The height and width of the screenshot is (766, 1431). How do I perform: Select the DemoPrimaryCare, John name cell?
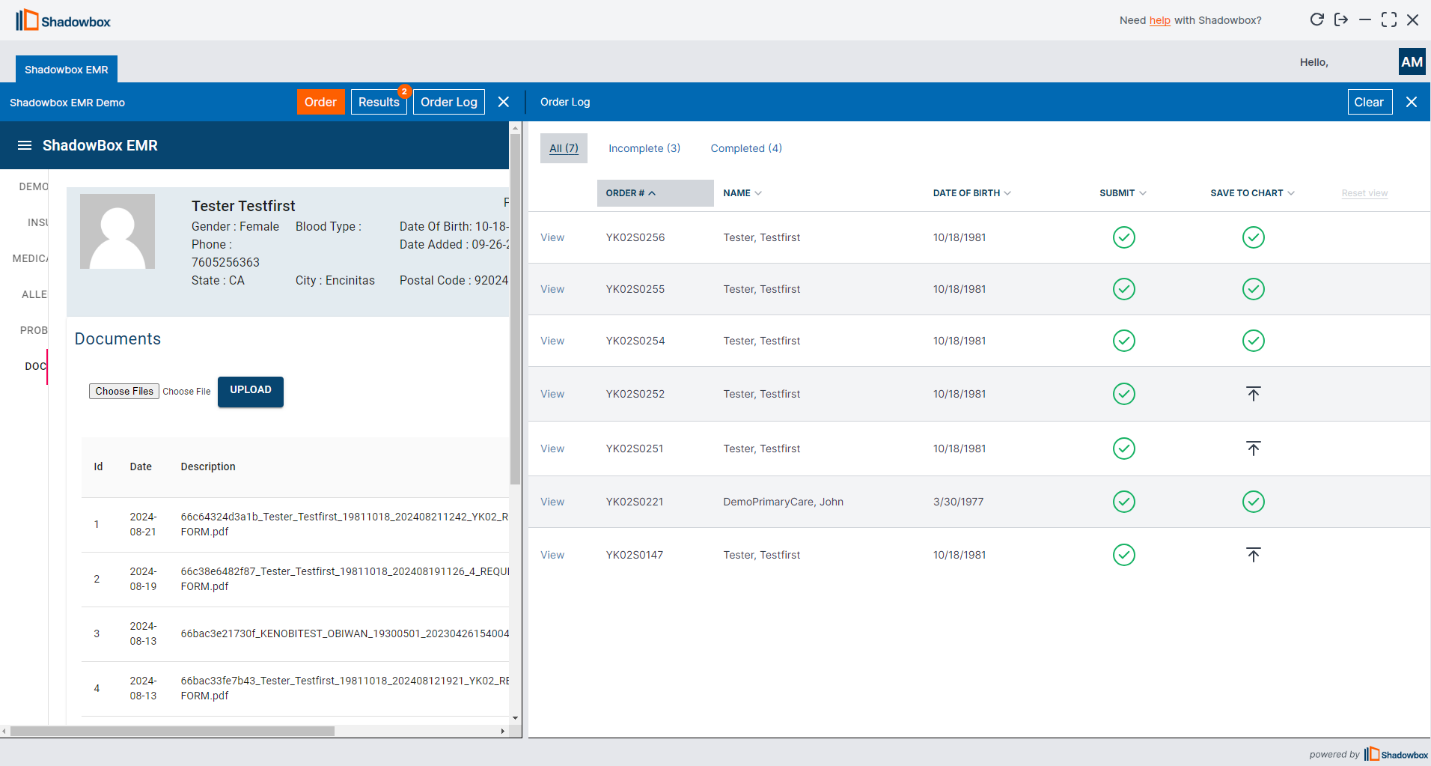783,501
